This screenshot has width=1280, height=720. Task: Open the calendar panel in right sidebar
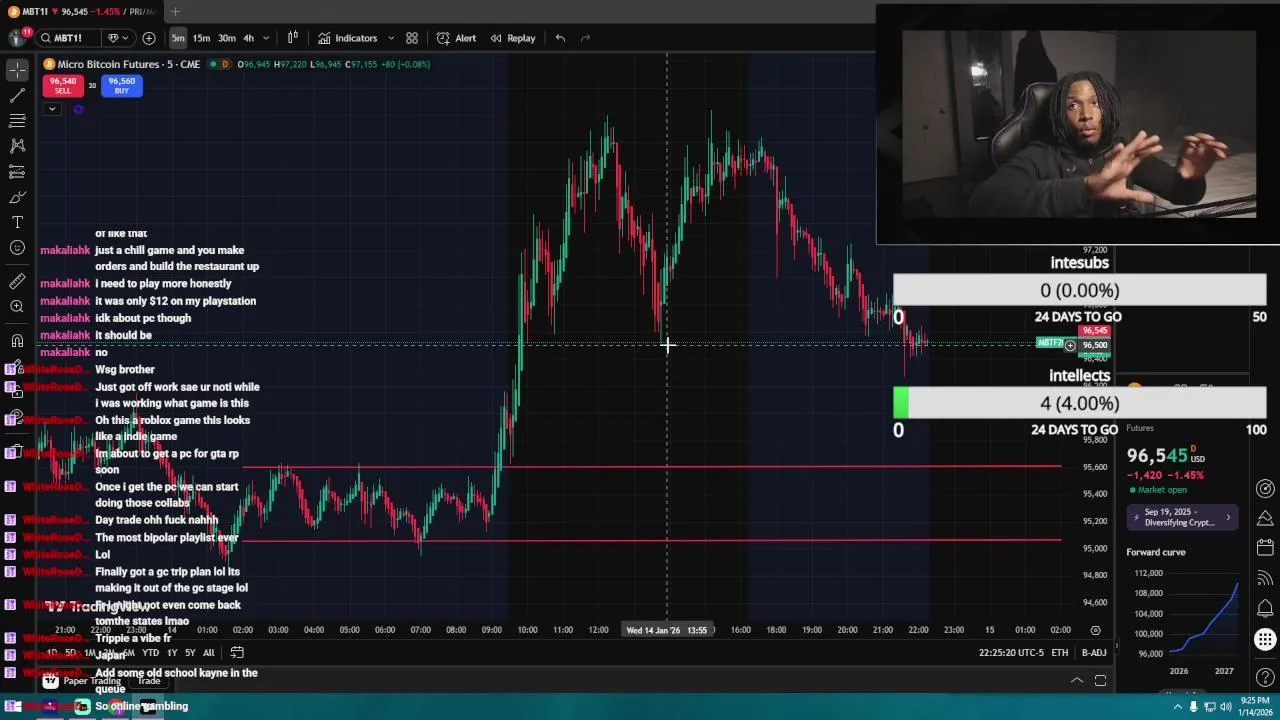tap(1265, 547)
